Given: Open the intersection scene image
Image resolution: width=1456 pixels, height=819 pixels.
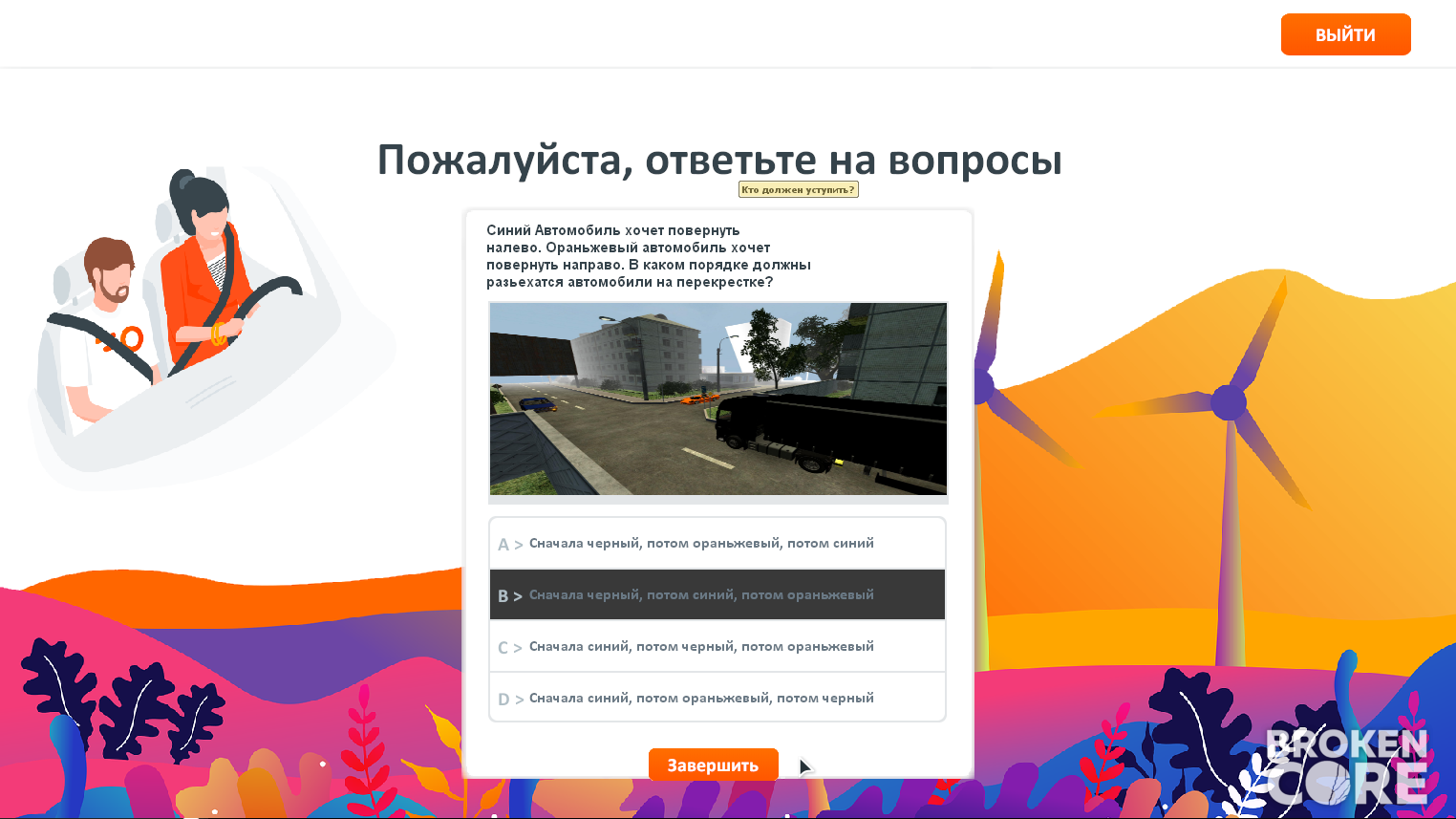Looking at the screenshot, I should [x=718, y=399].
